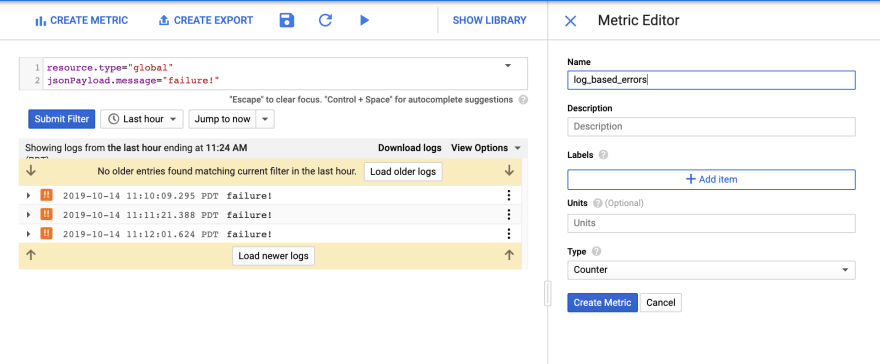Image resolution: width=880 pixels, height=364 pixels.
Task: Click into the Description input field
Action: click(711, 127)
